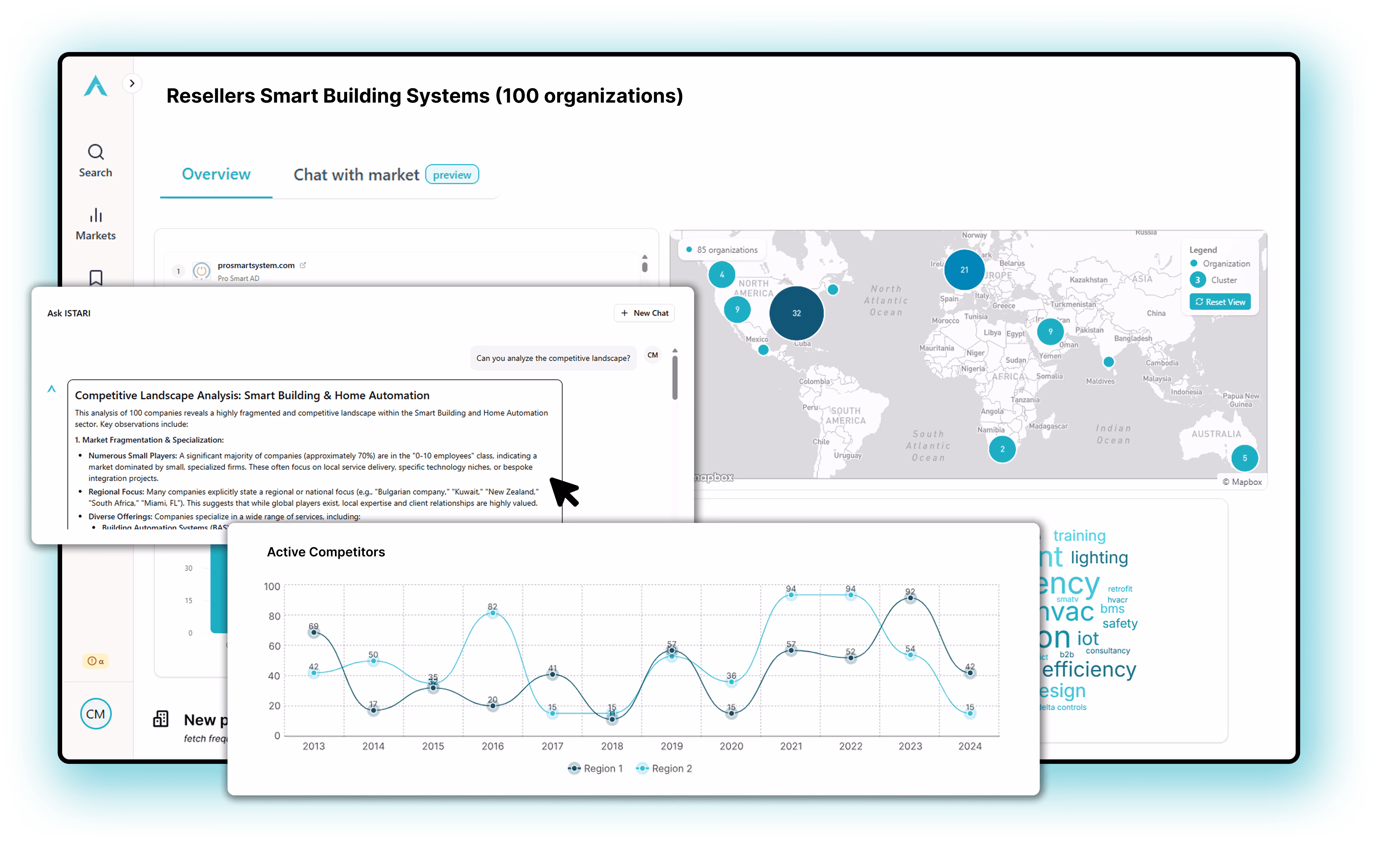Image resolution: width=1400 pixels, height=844 pixels.
Task: Click the word iot in word cloud
Action: tap(1088, 639)
